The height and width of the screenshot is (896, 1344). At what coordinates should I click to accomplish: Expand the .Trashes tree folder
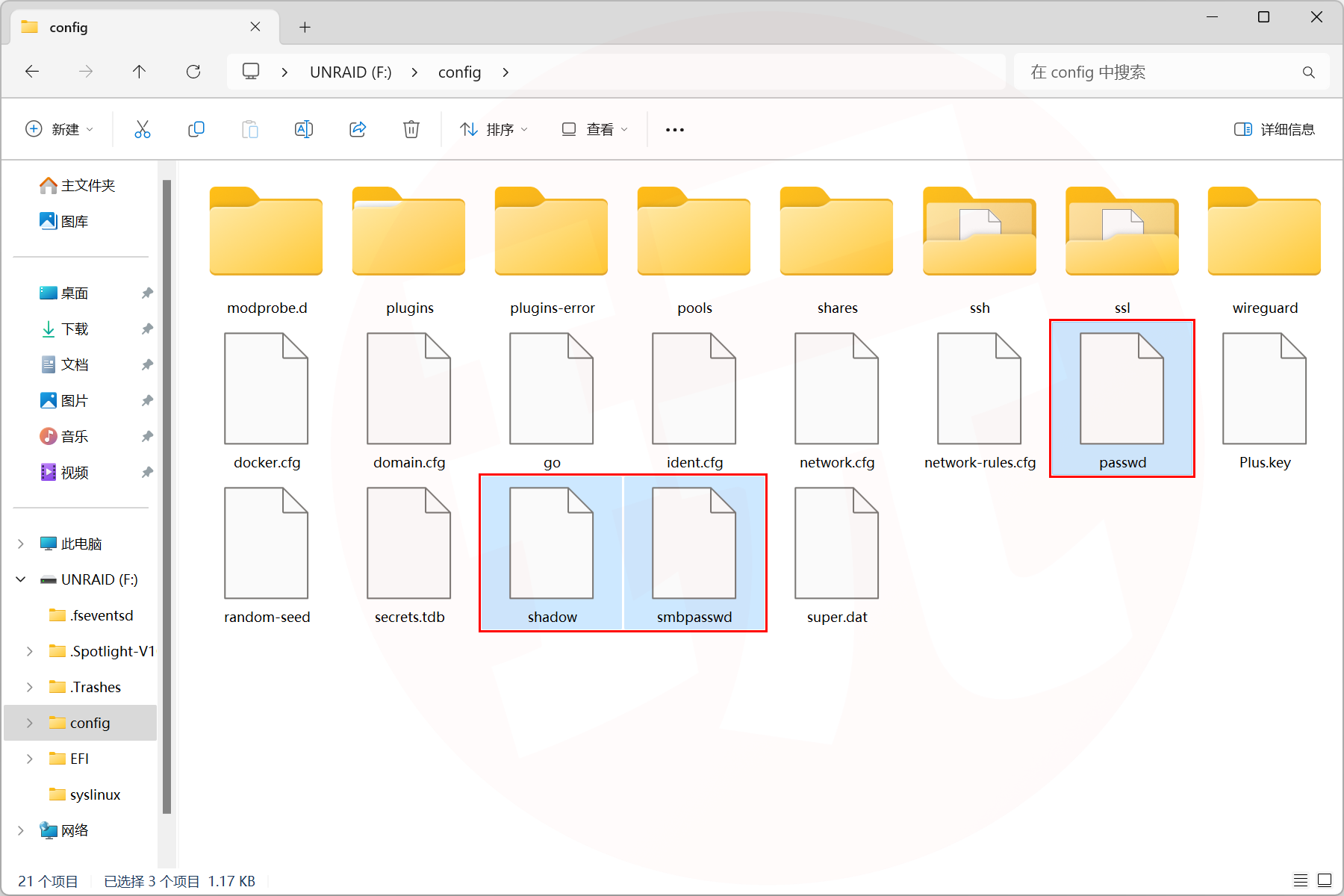tap(30, 687)
